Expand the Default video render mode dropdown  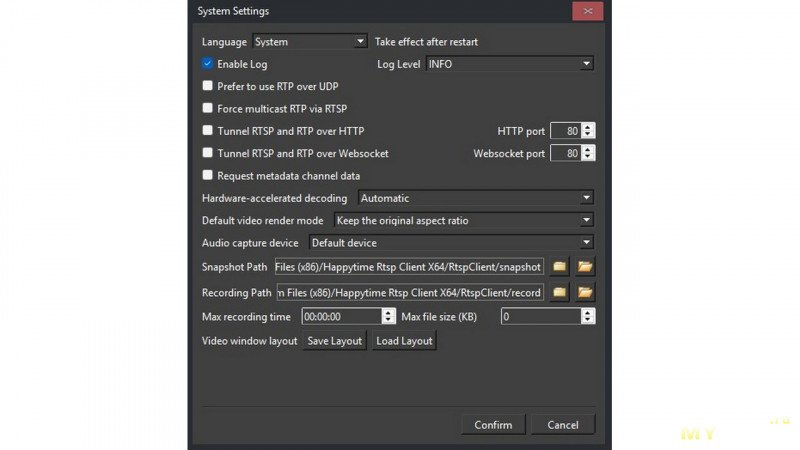click(x=464, y=220)
